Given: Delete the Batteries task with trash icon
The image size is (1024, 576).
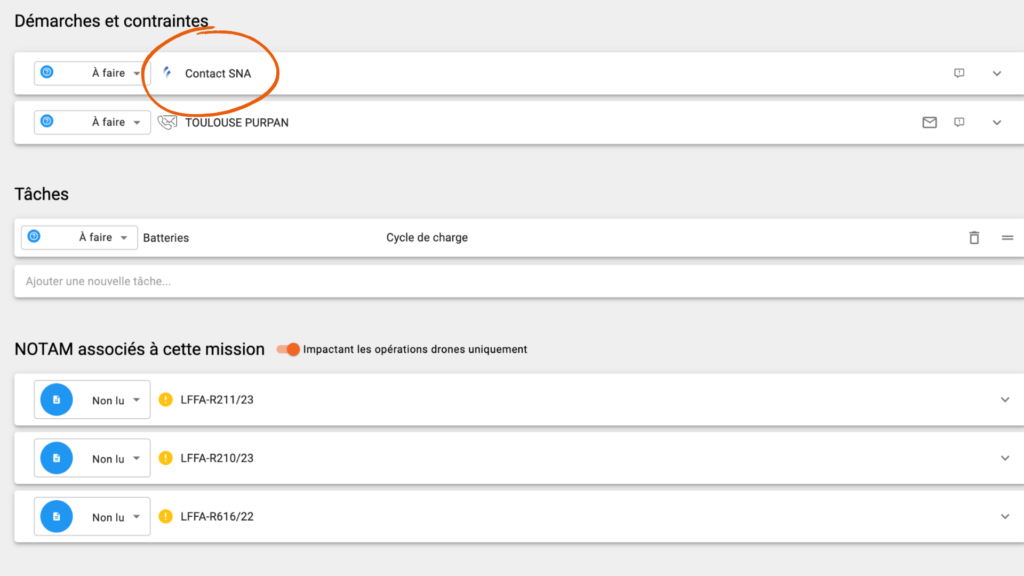Looking at the screenshot, I should (974, 238).
